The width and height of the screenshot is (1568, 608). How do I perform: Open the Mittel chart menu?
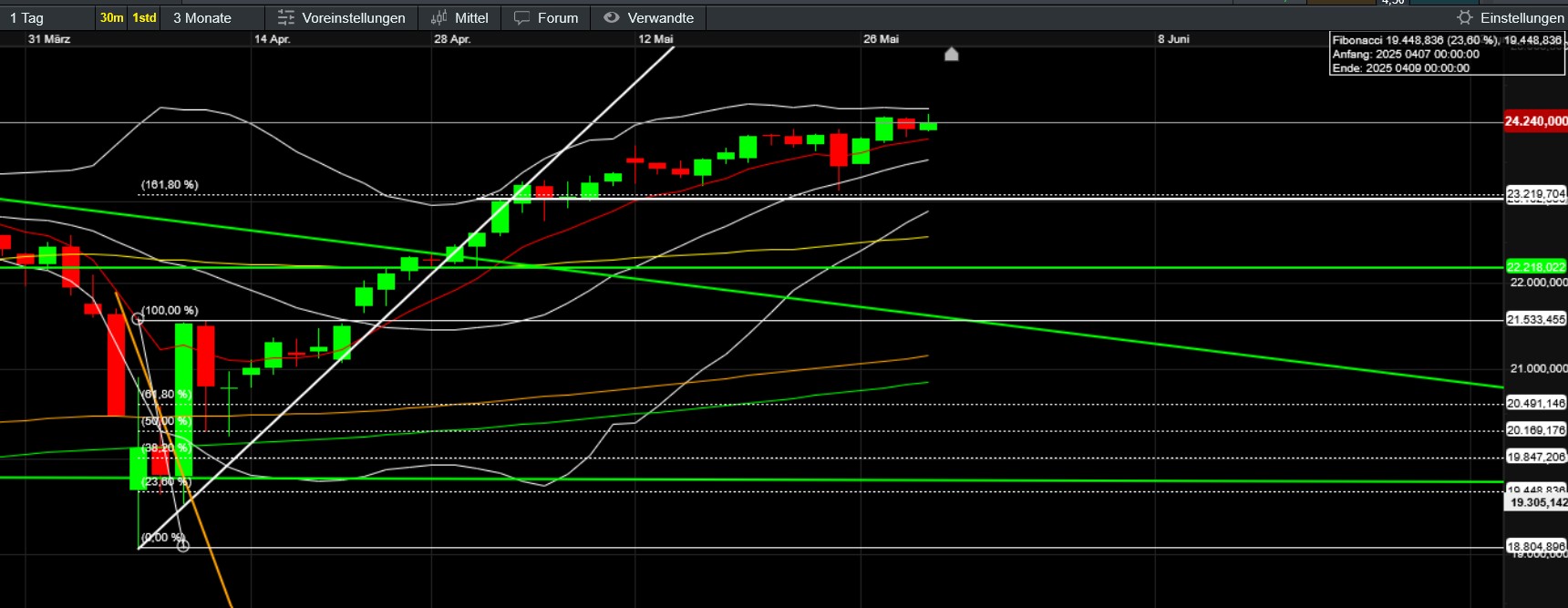[x=471, y=17]
